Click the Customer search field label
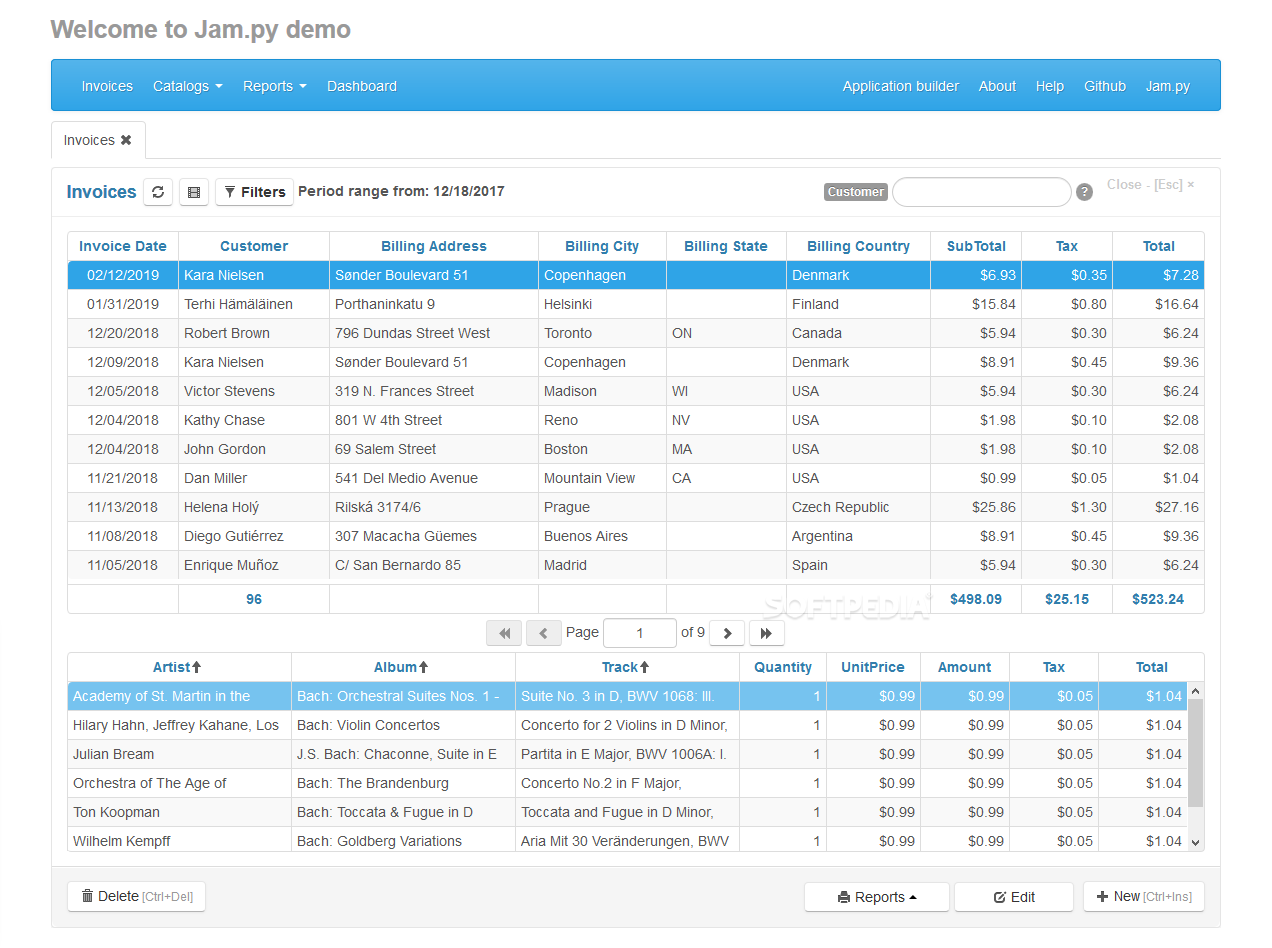 pos(856,192)
